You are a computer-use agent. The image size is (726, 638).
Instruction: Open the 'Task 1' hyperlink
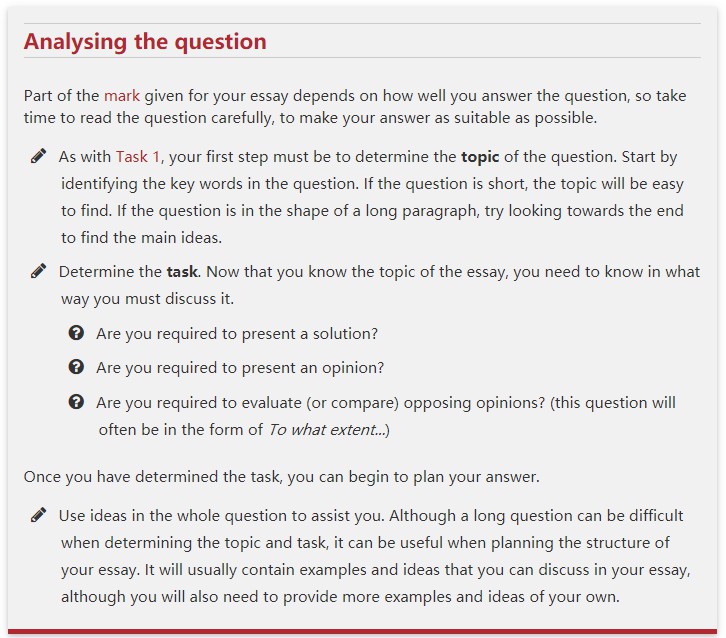pos(137,157)
